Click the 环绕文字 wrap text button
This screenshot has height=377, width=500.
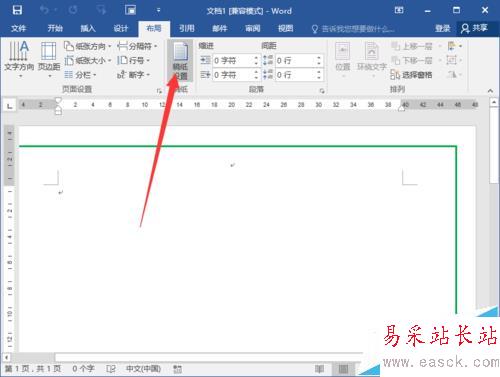pyautogui.click(x=372, y=59)
